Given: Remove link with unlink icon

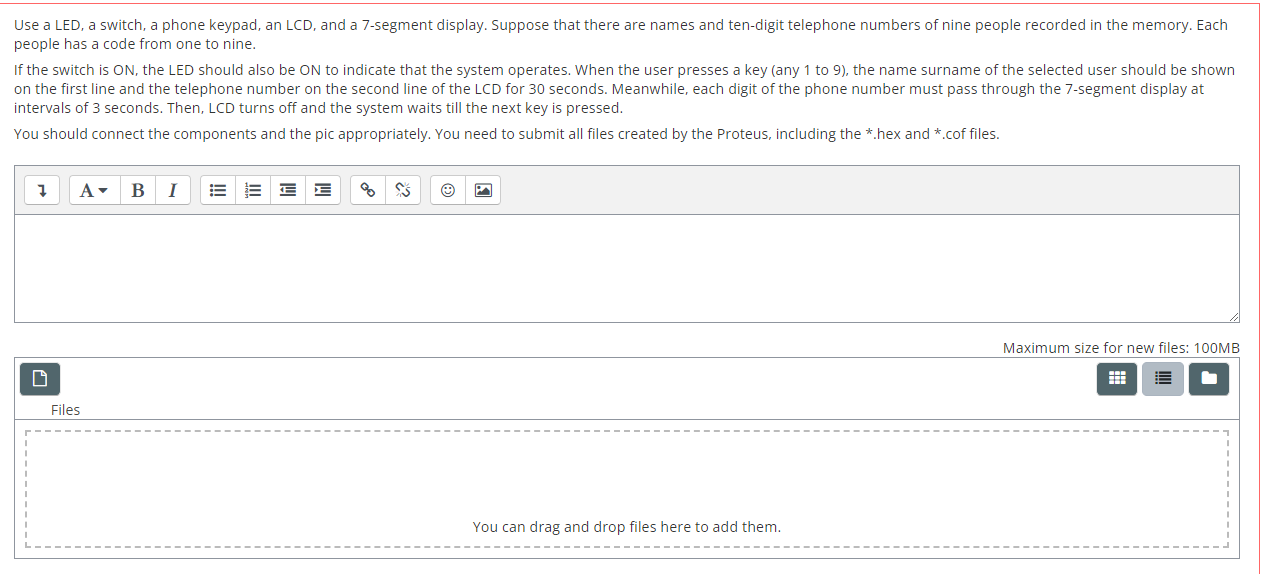Looking at the screenshot, I should 403,190.
